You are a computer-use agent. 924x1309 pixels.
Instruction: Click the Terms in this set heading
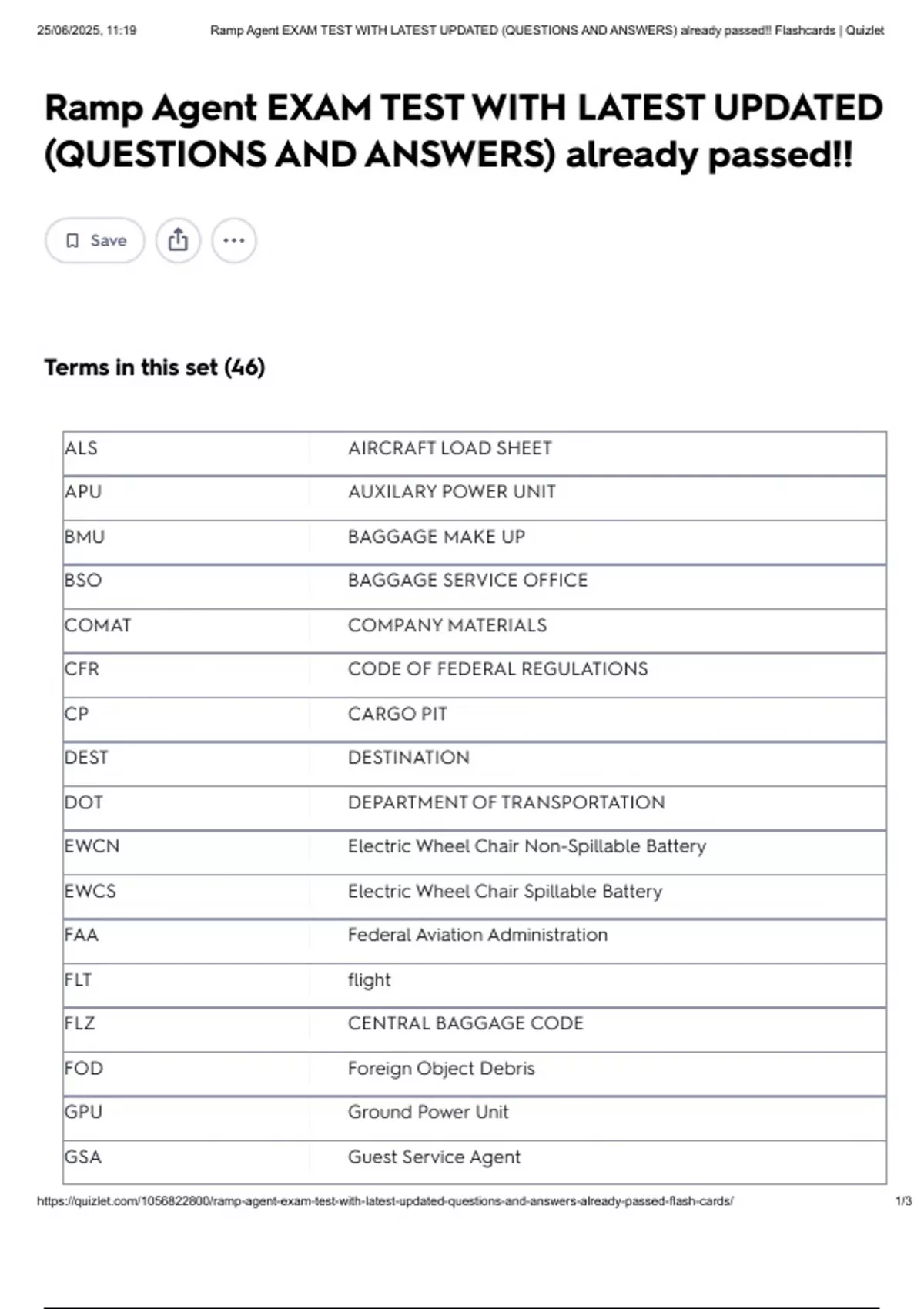154,367
